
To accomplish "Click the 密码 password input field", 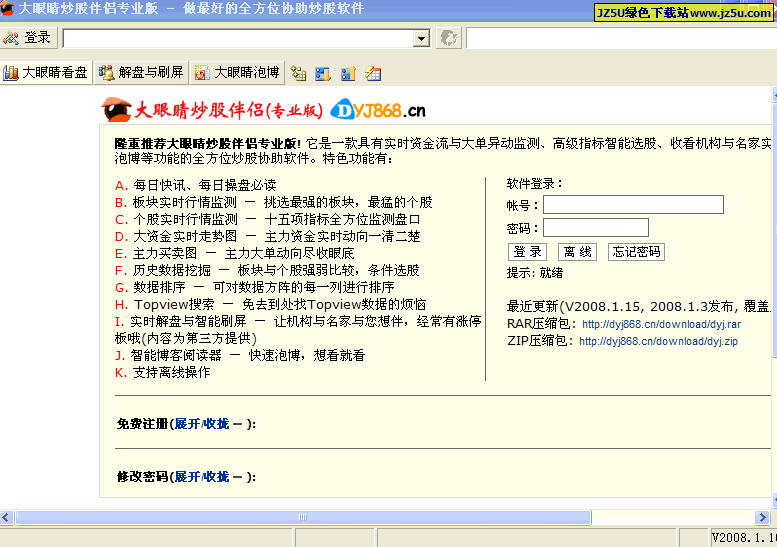I will [x=596, y=227].
